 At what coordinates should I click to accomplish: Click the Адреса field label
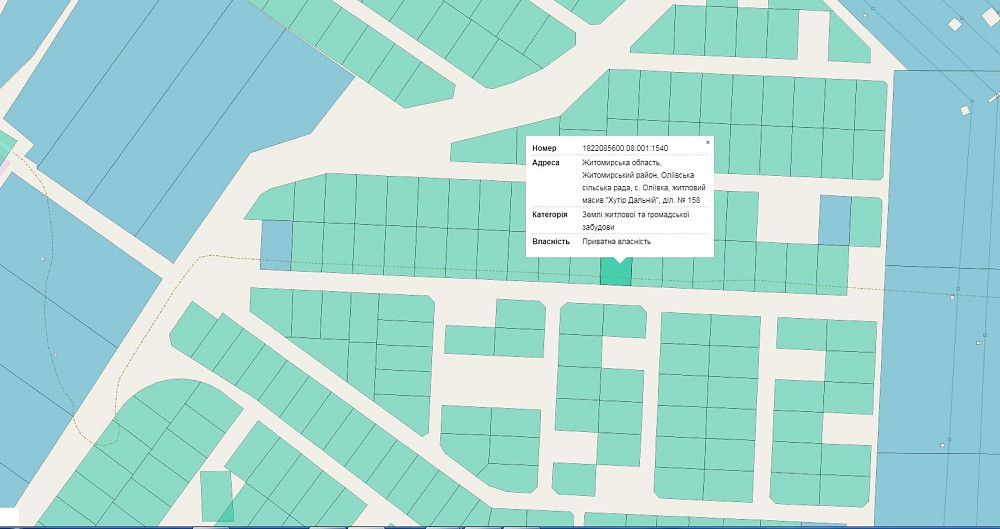pyautogui.click(x=546, y=162)
